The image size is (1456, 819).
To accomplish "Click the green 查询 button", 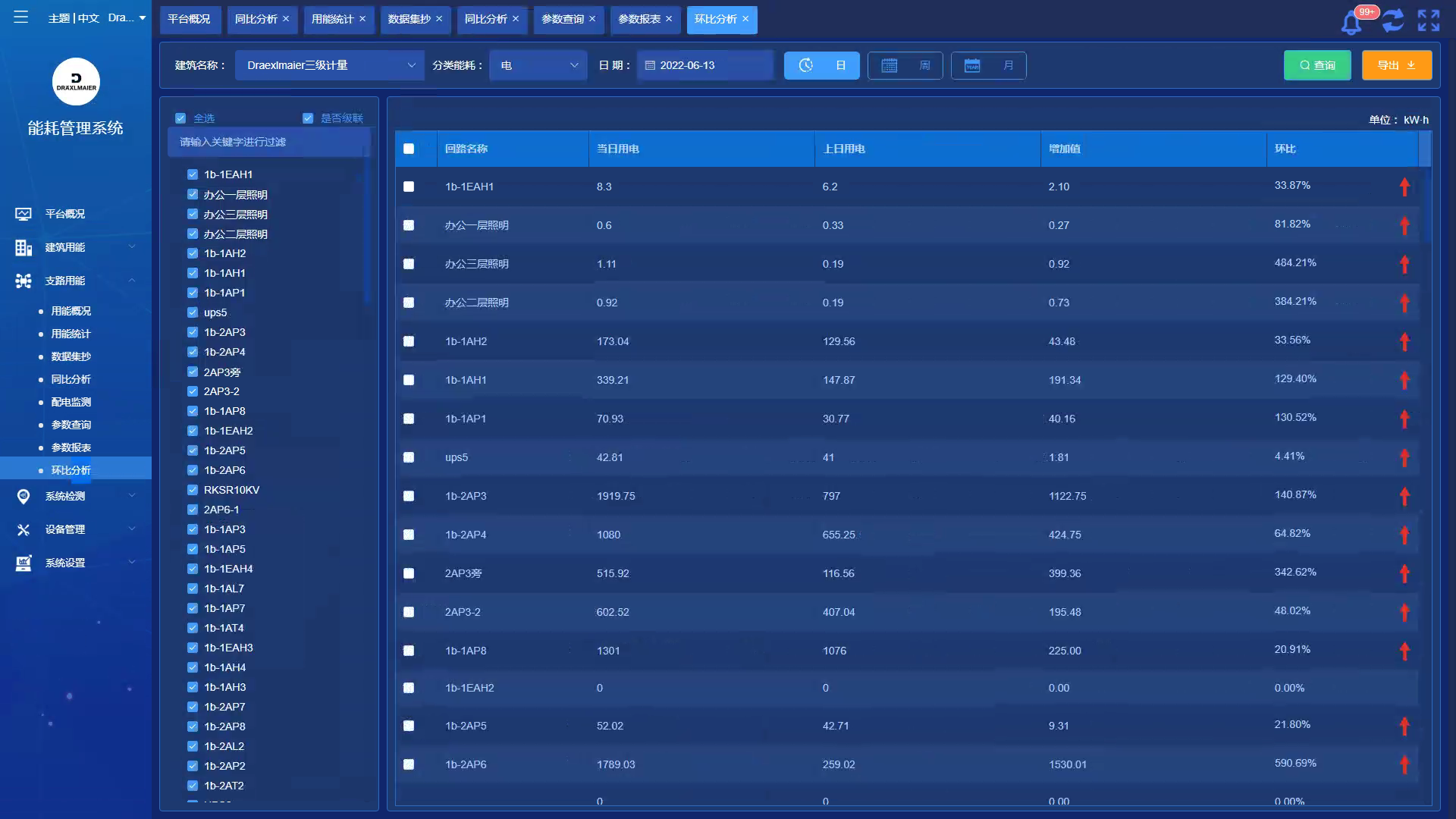I will click(1316, 65).
